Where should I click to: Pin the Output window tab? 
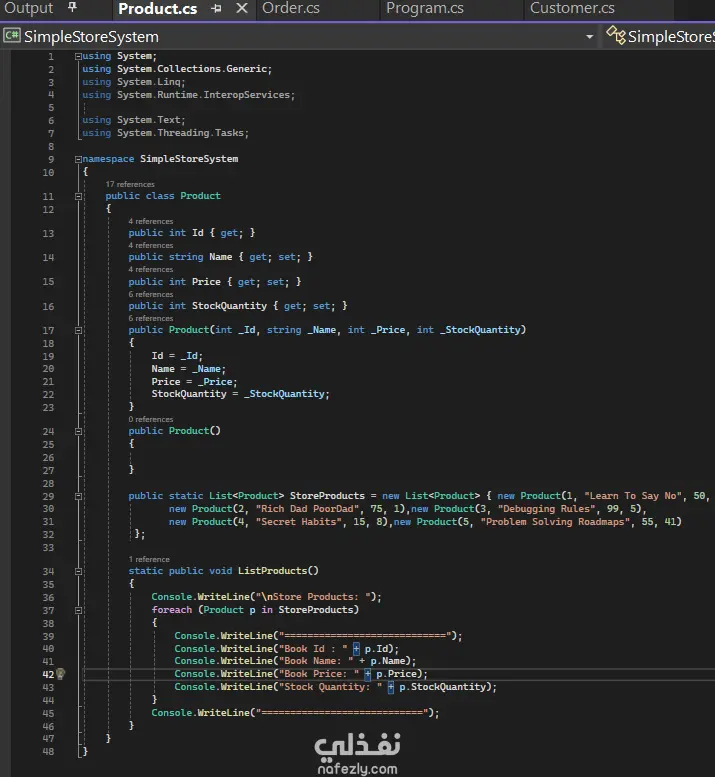pos(72,7)
